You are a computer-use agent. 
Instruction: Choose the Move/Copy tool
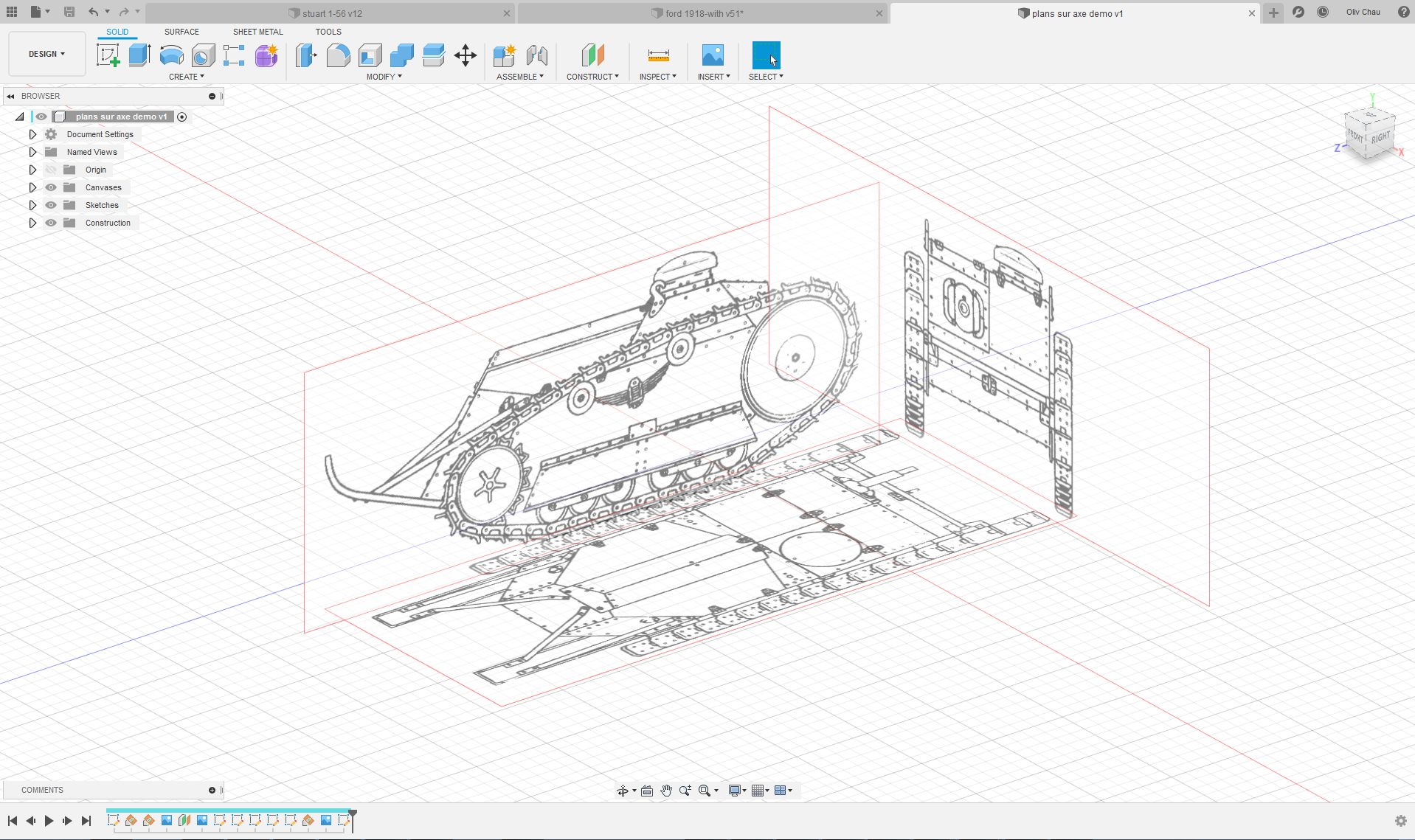(465, 55)
